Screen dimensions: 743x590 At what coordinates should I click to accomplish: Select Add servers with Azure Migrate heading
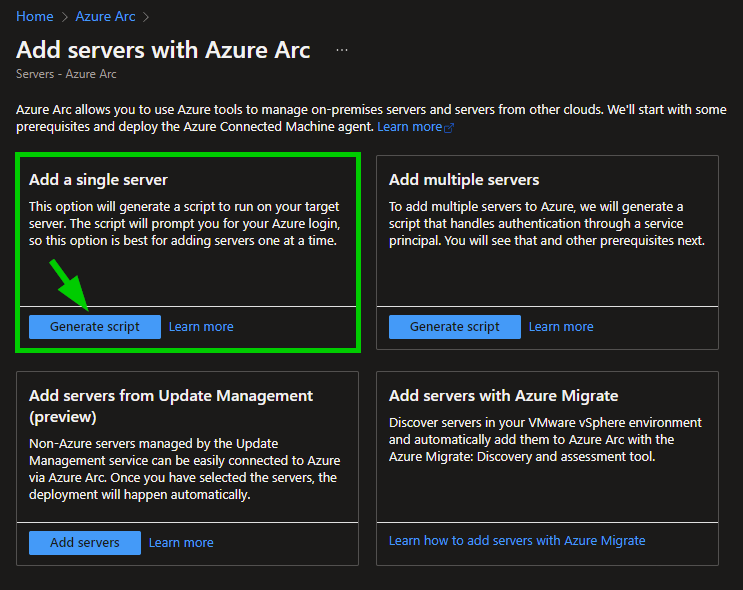coord(503,396)
